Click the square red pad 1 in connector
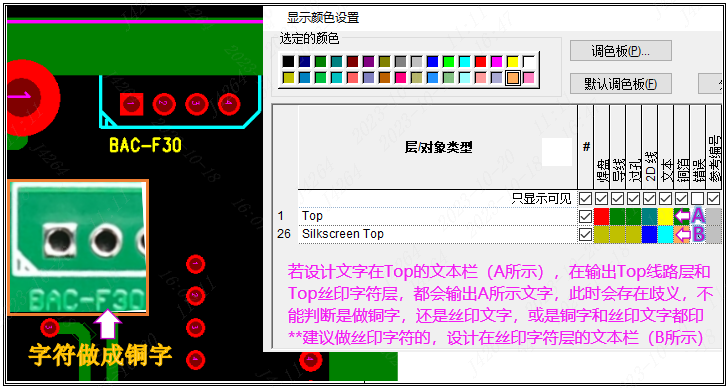Image resolution: width=727 pixels, height=388 pixels. 131,104
